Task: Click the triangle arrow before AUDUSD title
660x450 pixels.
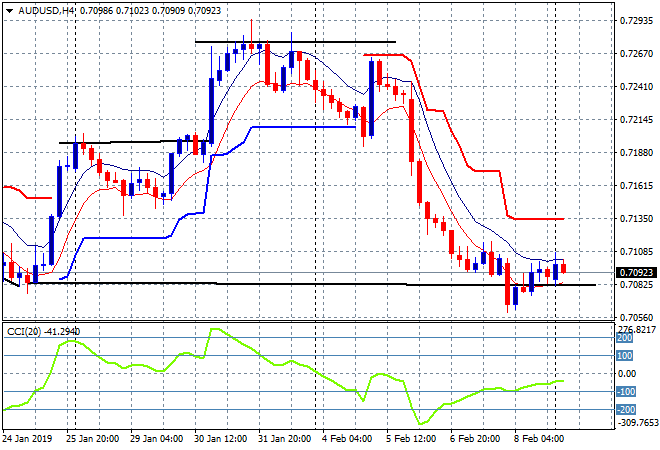Action: point(9,9)
